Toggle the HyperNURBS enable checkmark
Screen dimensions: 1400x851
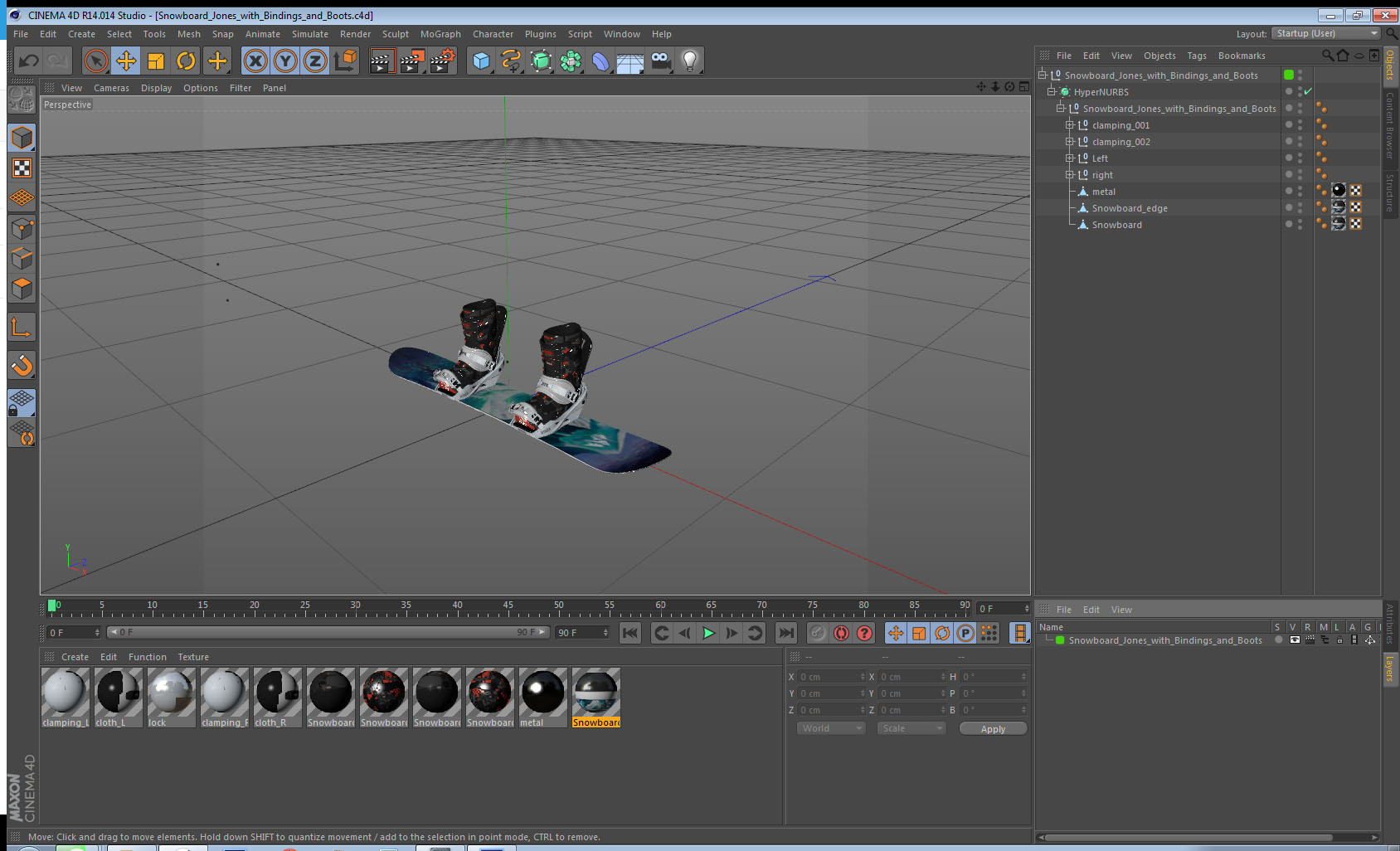click(x=1308, y=92)
